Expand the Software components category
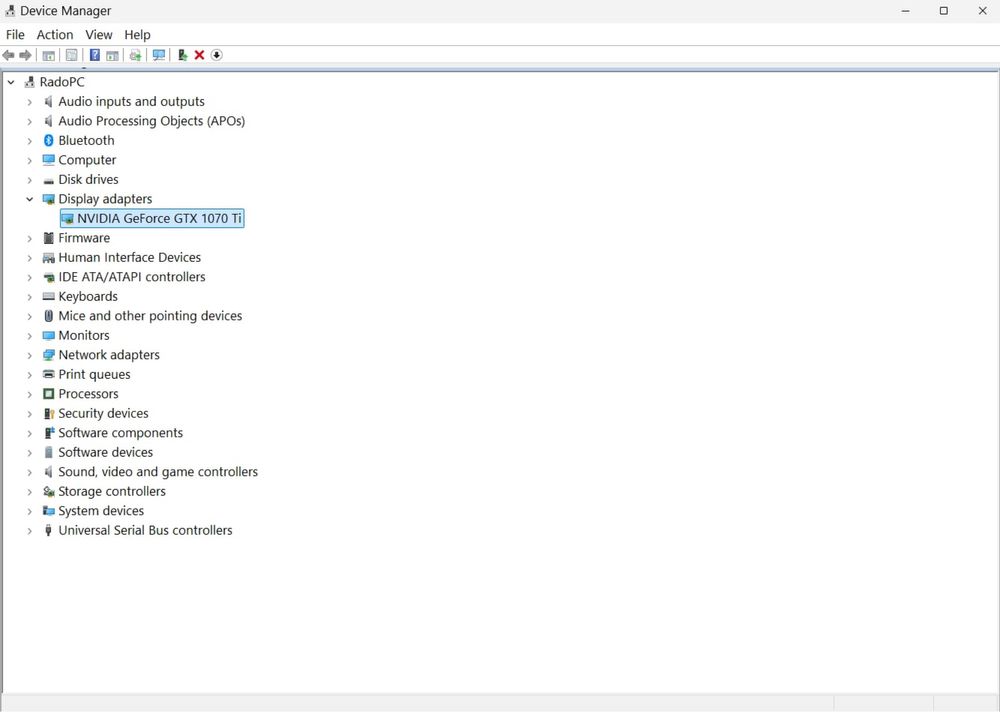The height and width of the screenshot is (712, 1000). pyautogui.click(x=29, y=433)
